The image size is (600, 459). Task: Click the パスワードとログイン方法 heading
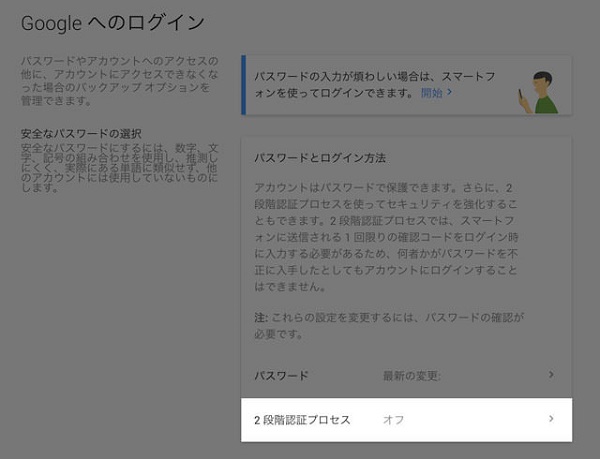click(320, 158)
